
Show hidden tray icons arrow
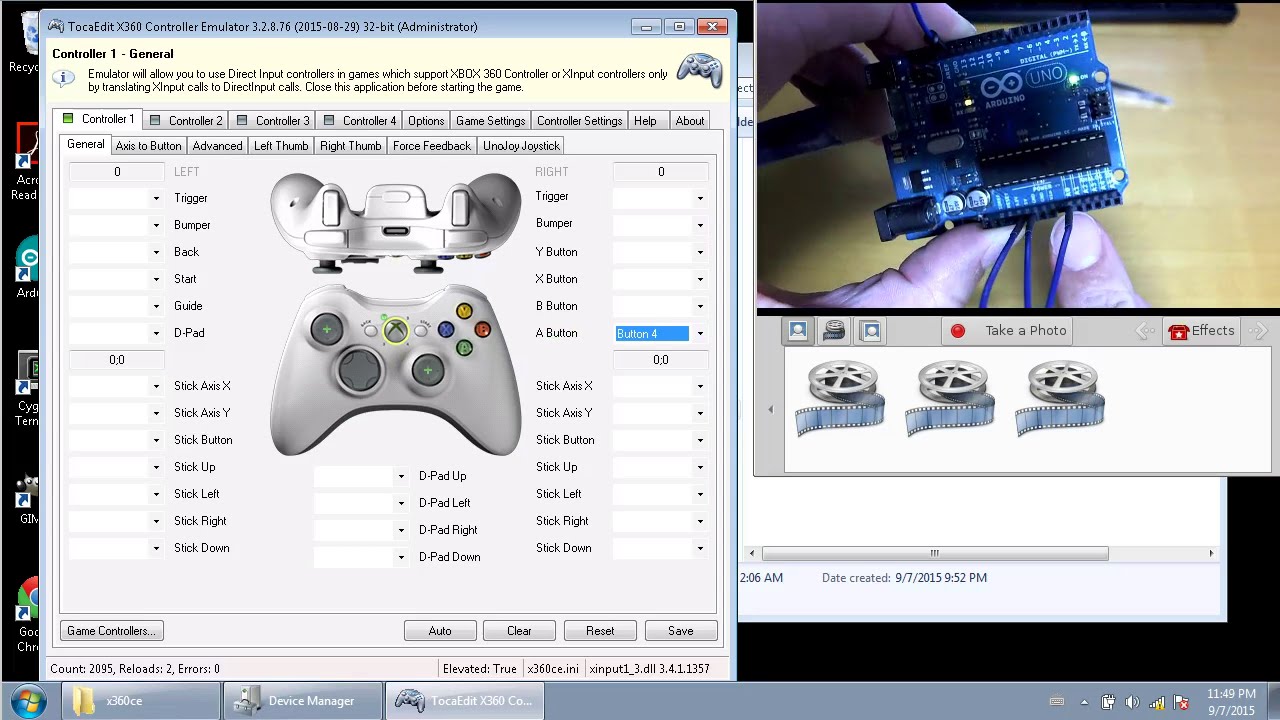[1084, 702]
